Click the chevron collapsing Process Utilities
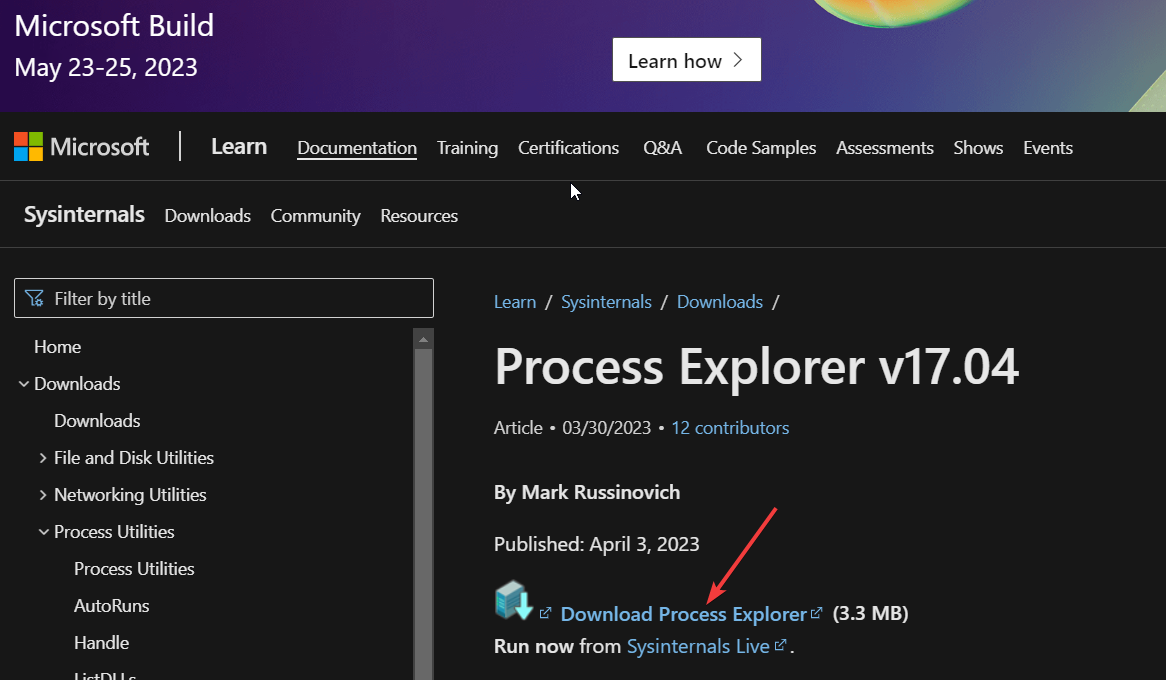The image size is (1166, 680). 43,531
